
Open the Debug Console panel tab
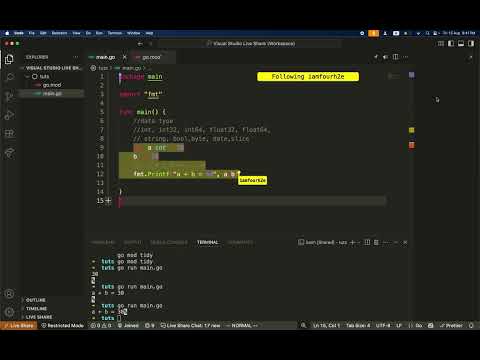tap(169, 242)
